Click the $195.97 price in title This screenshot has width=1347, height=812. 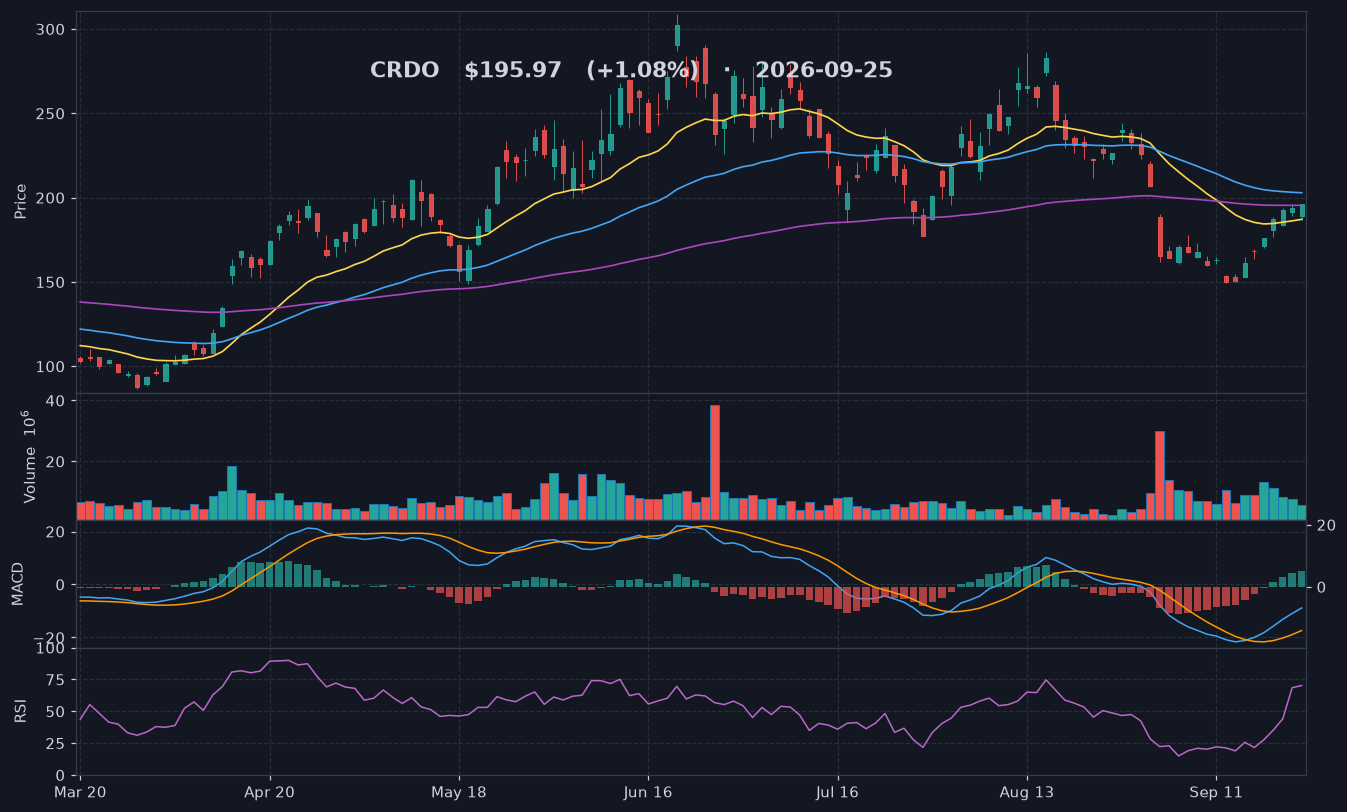(x=513, y=71)
